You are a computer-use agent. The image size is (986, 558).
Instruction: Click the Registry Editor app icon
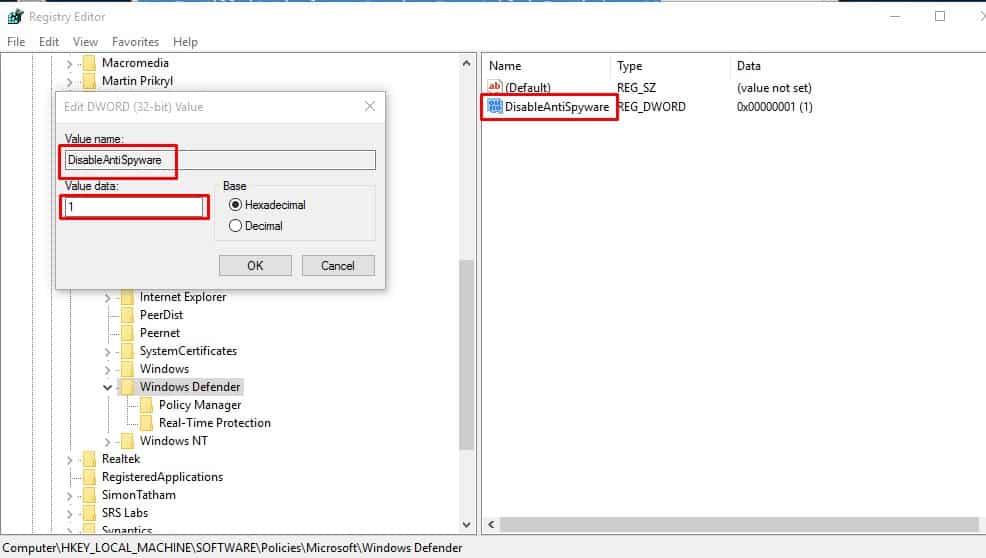pos(15,17)
